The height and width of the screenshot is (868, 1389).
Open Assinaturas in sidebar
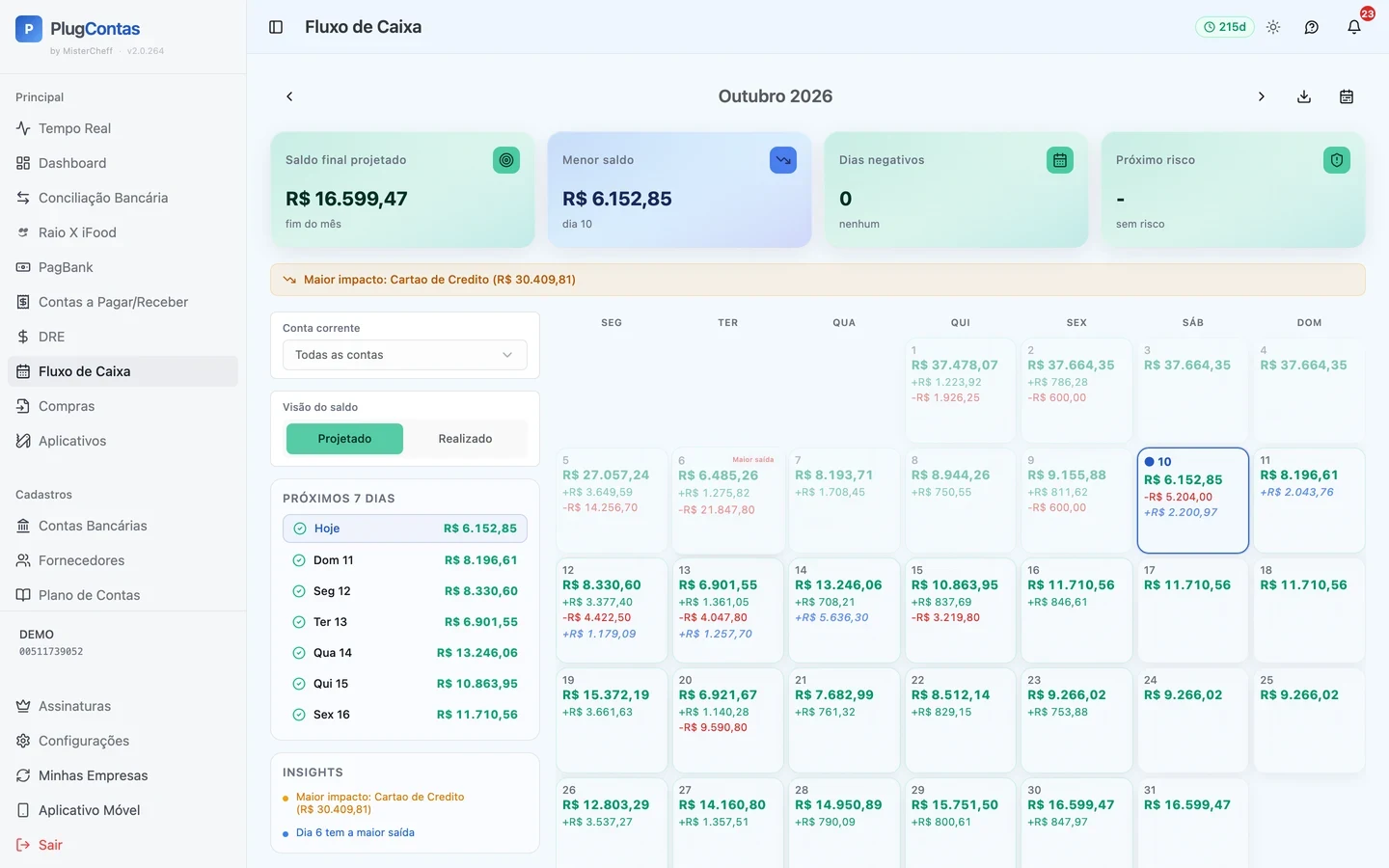click(x=123, y=706)
